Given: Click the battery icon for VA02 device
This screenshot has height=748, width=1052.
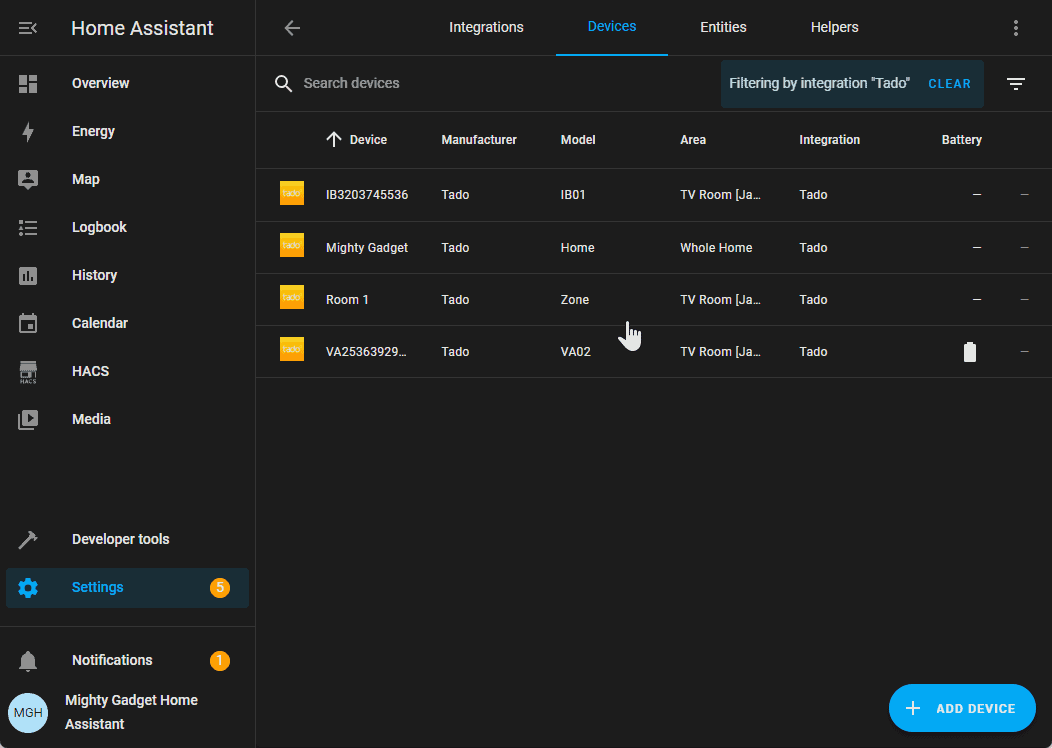Looking at the screenshot, I should click(x=969, y=352).
